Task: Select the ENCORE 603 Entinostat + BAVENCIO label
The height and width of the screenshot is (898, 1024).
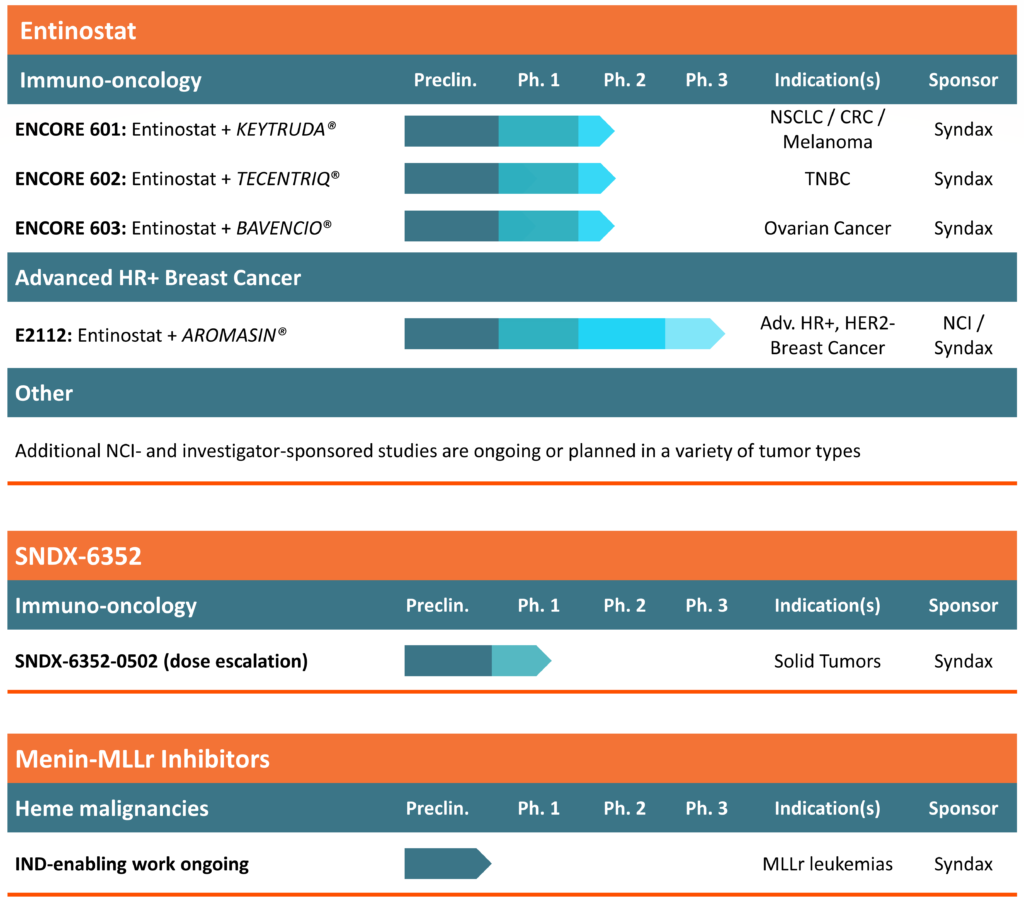Action: click(x=173, y=228)
